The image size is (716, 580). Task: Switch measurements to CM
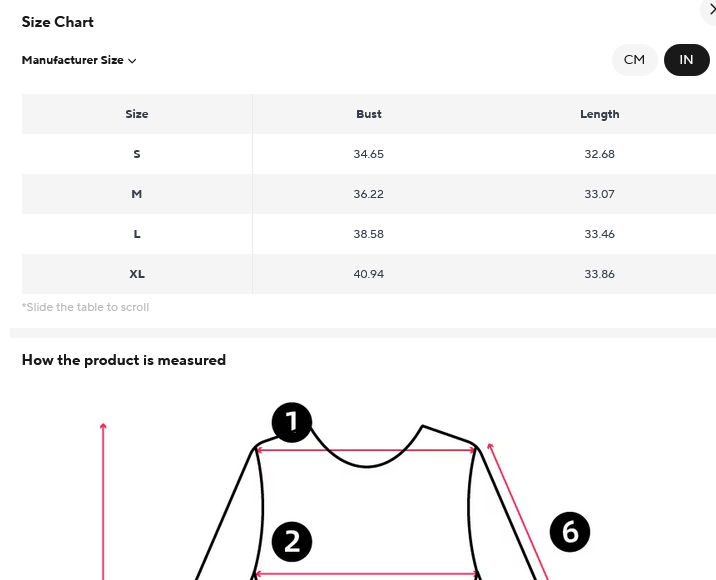coord(634,60)
